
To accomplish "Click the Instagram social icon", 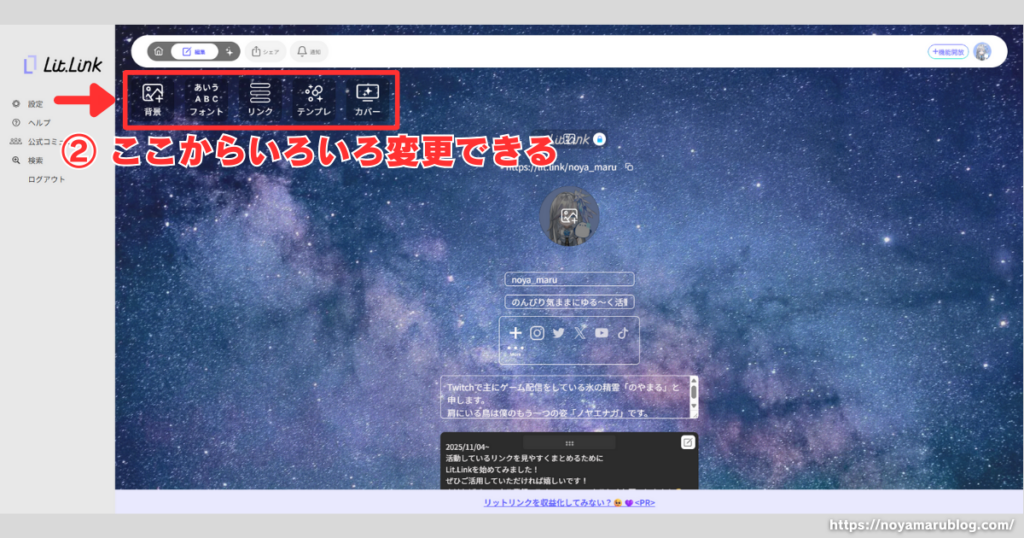I will (x=537, y=333).
